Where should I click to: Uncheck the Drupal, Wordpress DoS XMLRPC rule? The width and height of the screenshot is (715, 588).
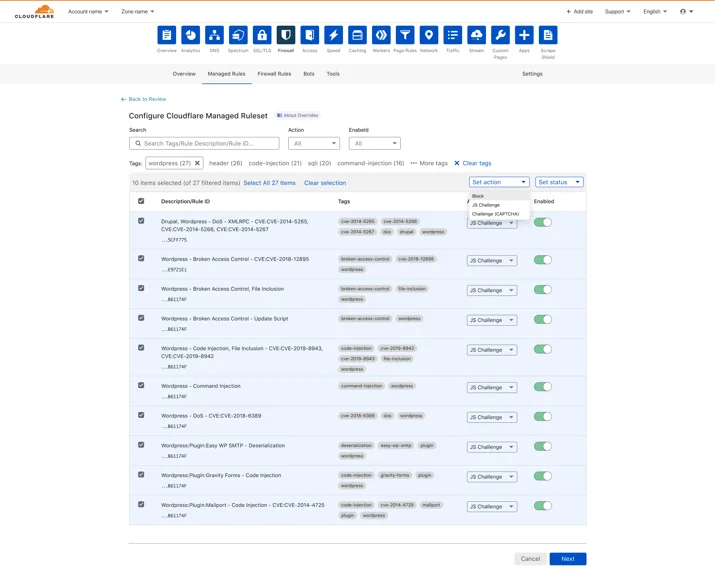tap(141, 221)
